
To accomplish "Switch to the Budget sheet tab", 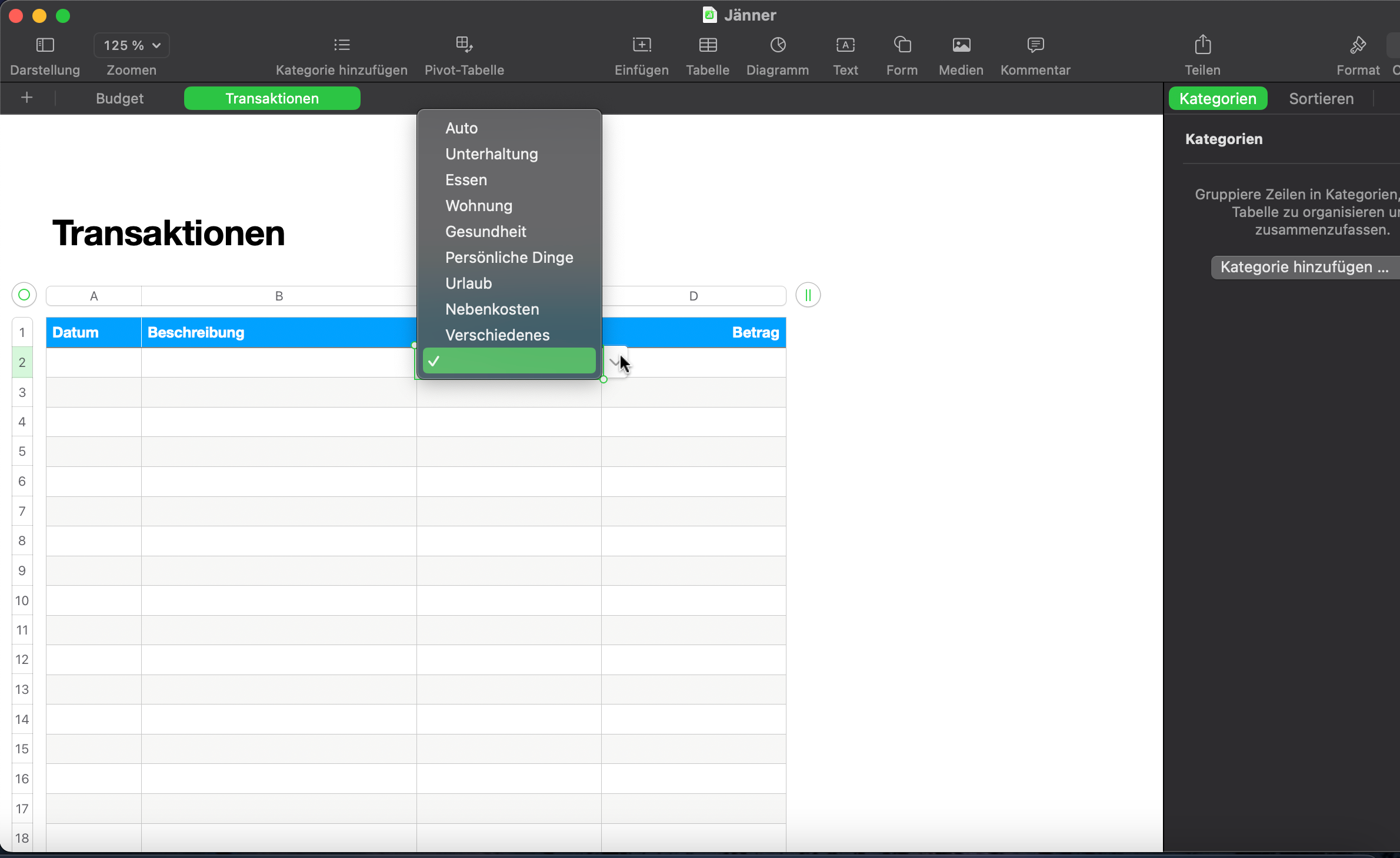I will 119,98.
